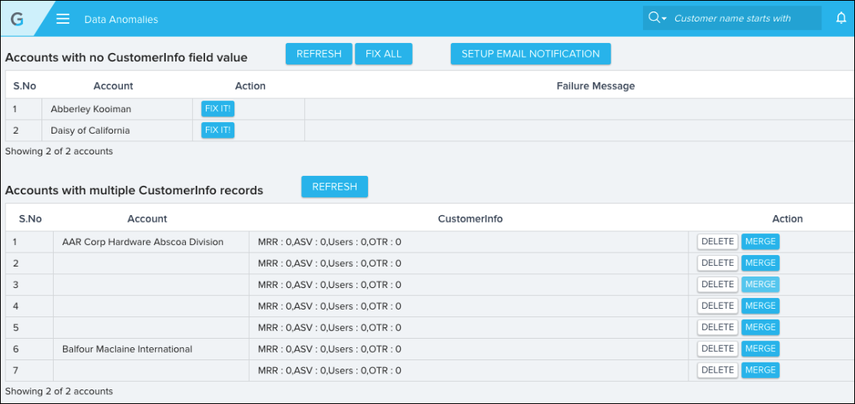Click the Gainsight G logo
The width and height of the screenshot is (855, 404).
[x=17, y=19]
